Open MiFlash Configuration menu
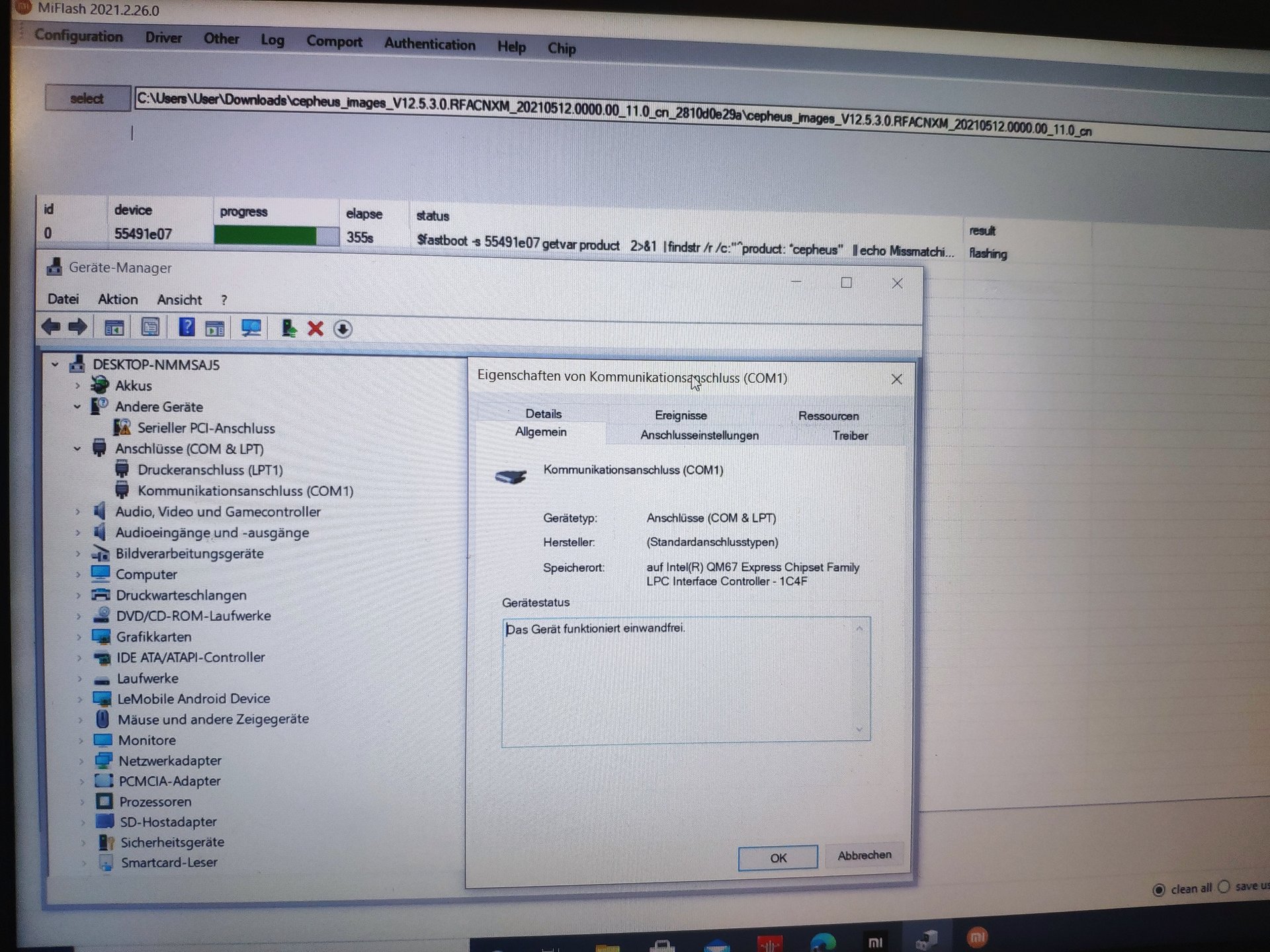 [79, 36]
